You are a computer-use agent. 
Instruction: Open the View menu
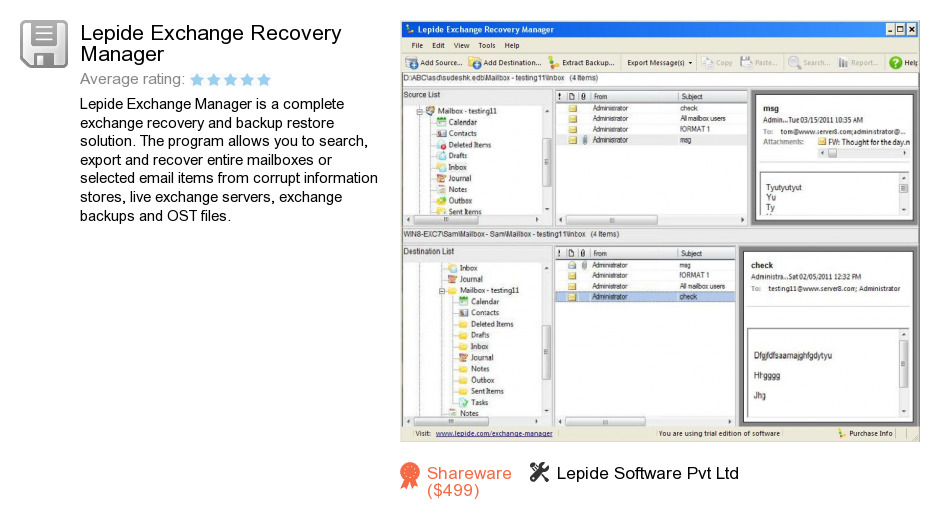coord(461,46)
